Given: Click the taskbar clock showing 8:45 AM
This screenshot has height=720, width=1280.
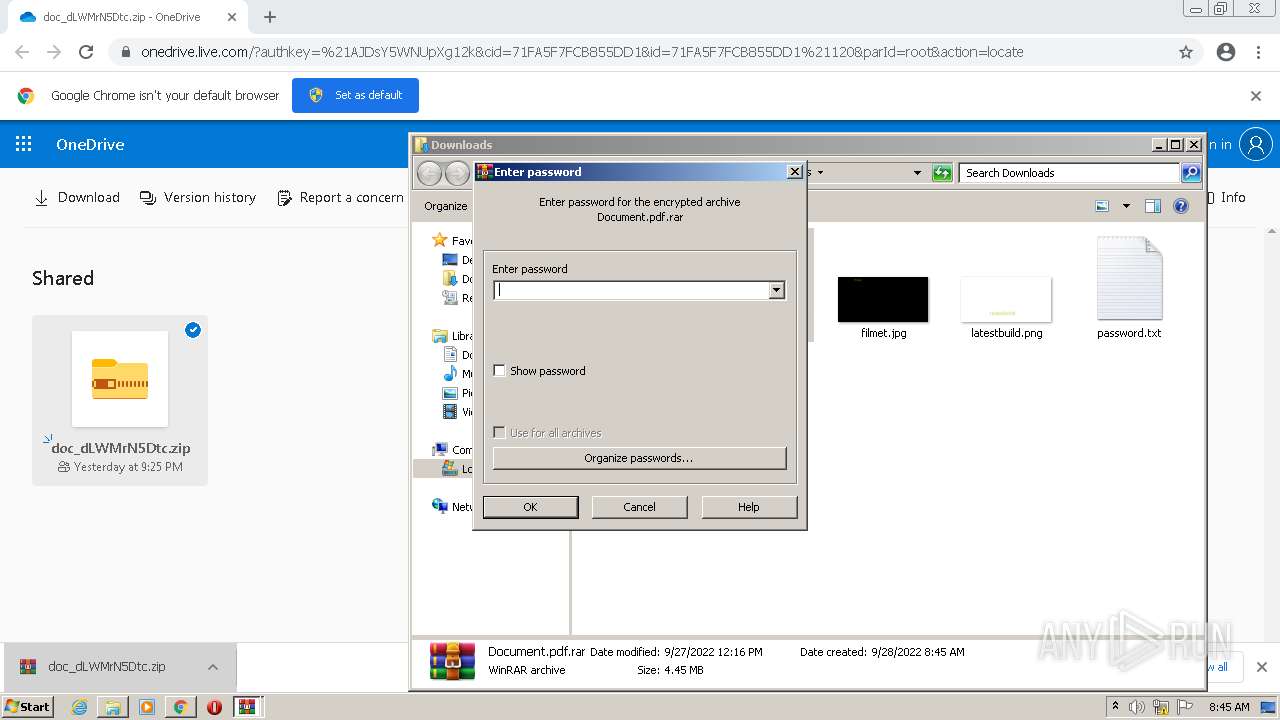Looking at the screenshot, I should [x=1229, y=707].
